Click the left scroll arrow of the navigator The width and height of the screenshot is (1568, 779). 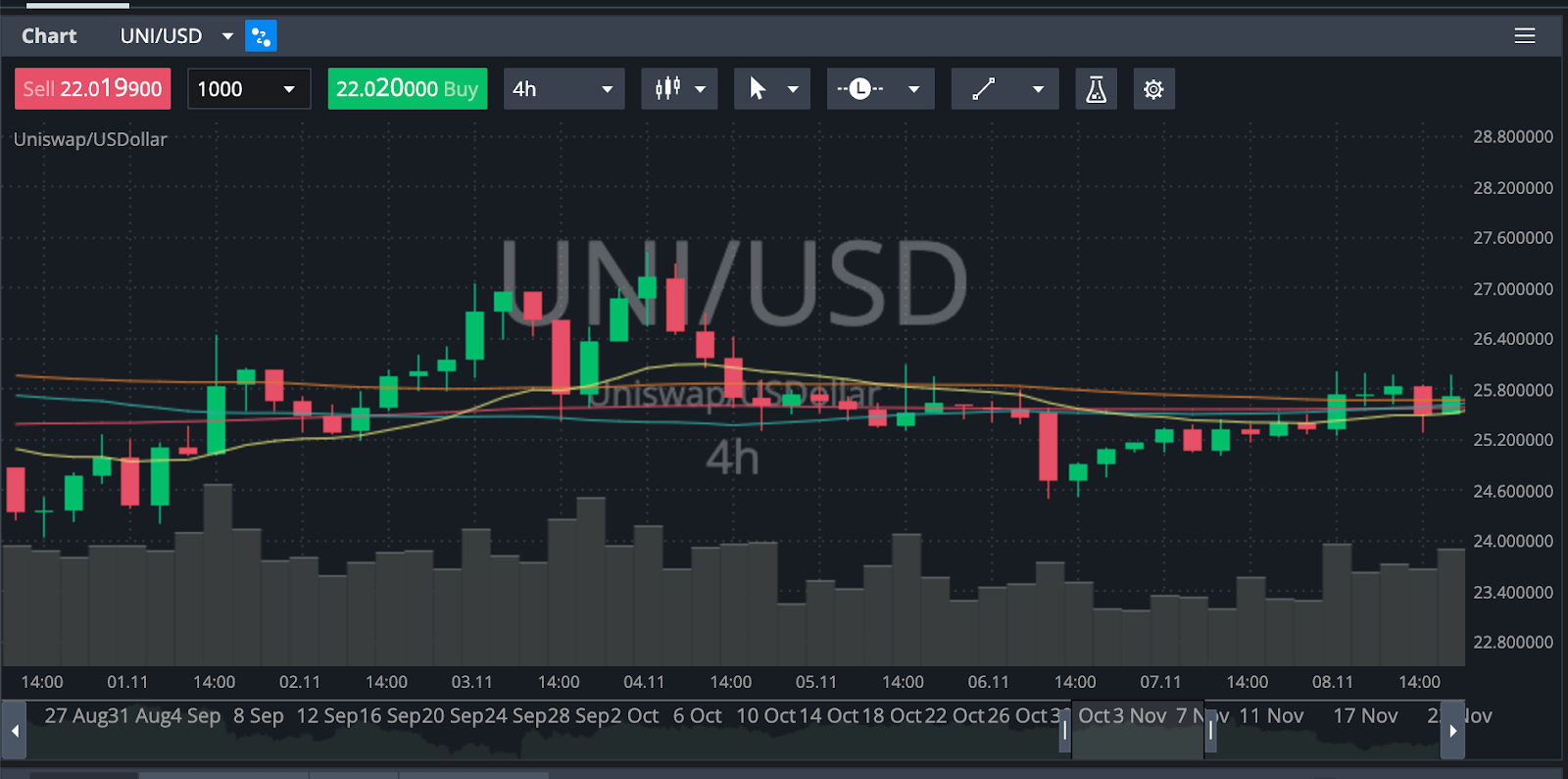pyautogui.click(x=14, y=730)
